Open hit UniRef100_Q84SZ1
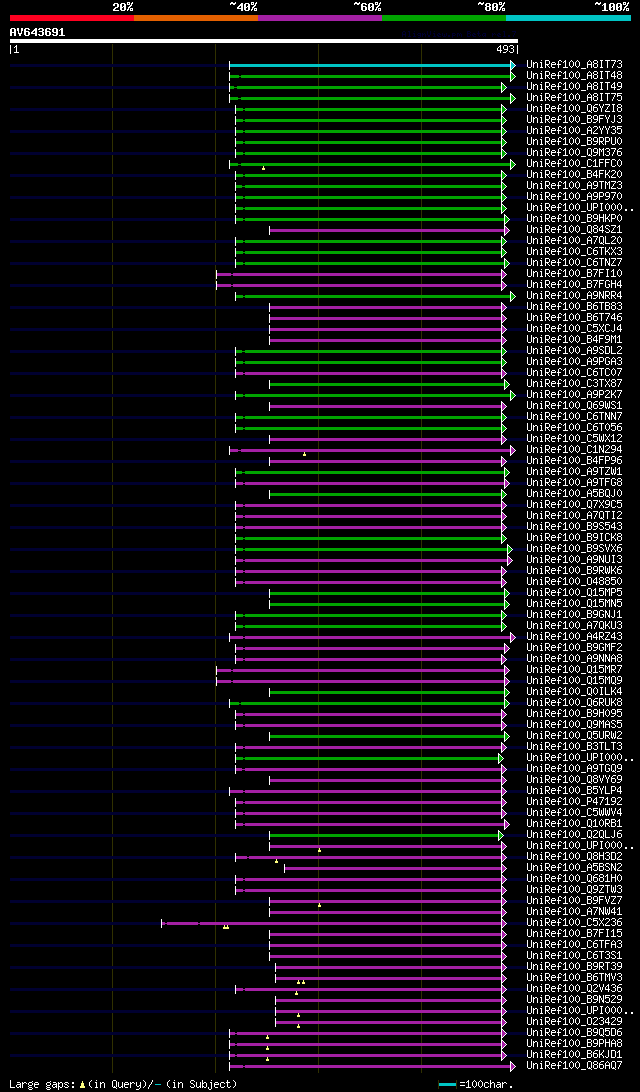This screenshot has height=1092, width=640. (x=575, y=230)
